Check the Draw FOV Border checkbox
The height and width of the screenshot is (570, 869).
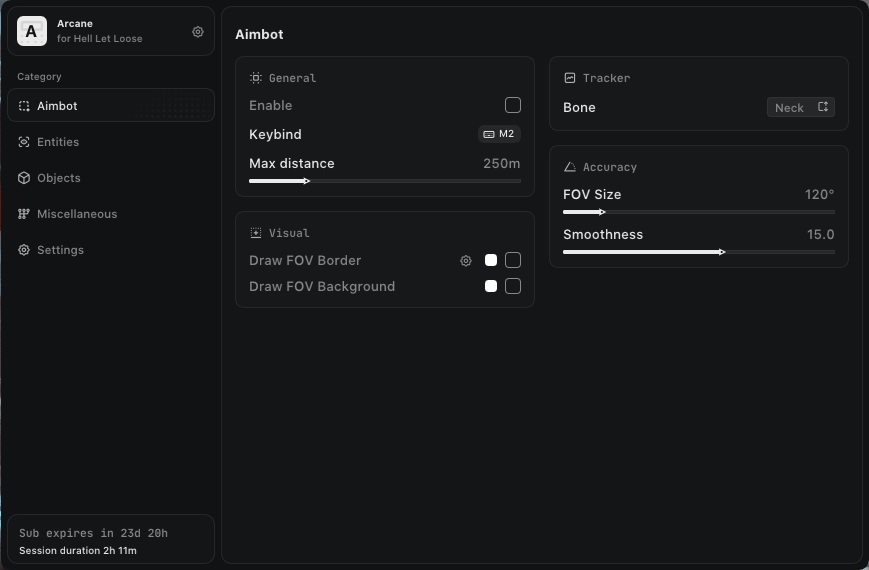pos(513,260)
